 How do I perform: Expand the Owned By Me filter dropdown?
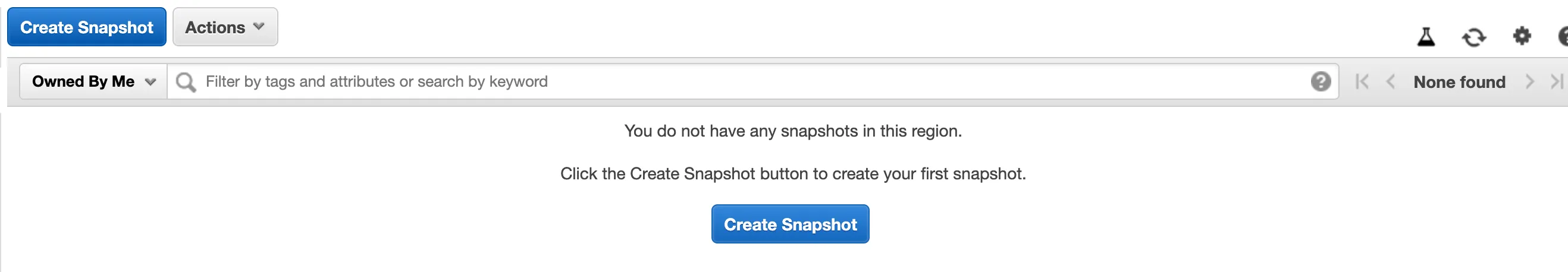pos(93,81)
